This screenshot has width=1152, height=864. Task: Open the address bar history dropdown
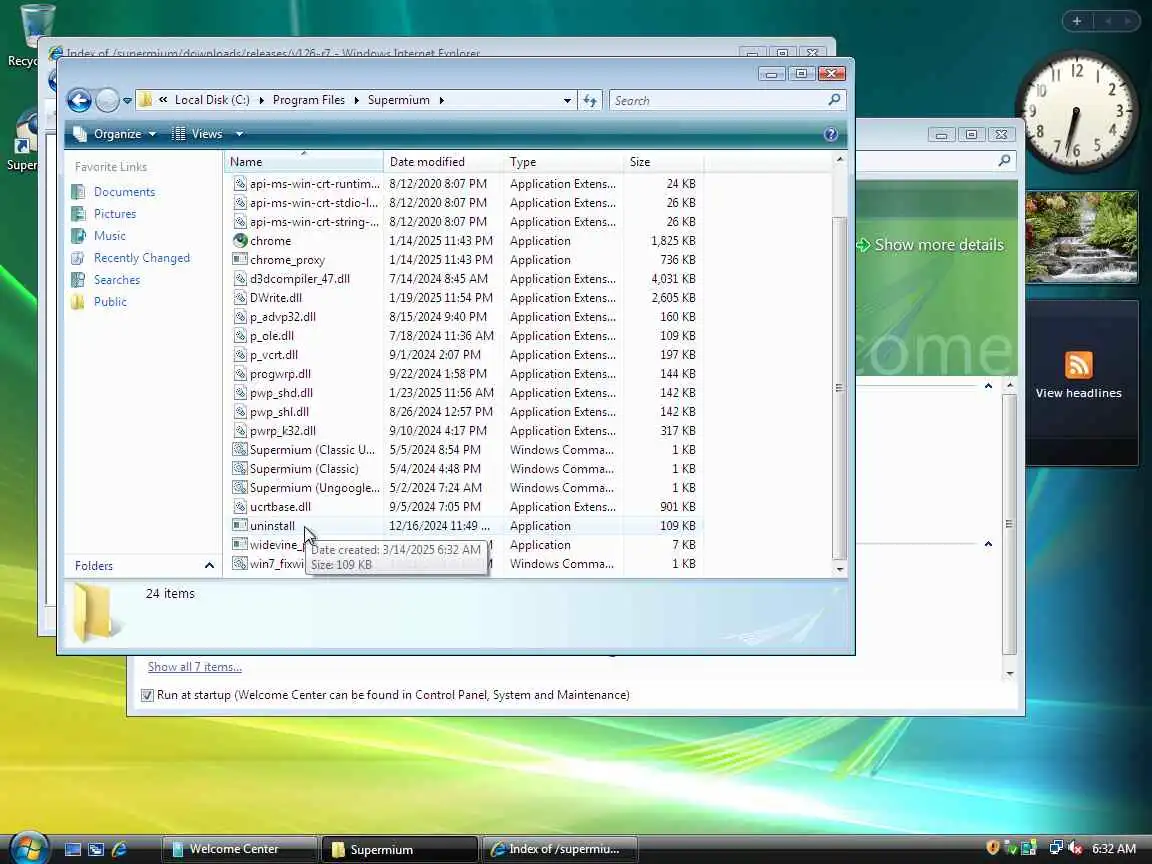click(567, 101)
